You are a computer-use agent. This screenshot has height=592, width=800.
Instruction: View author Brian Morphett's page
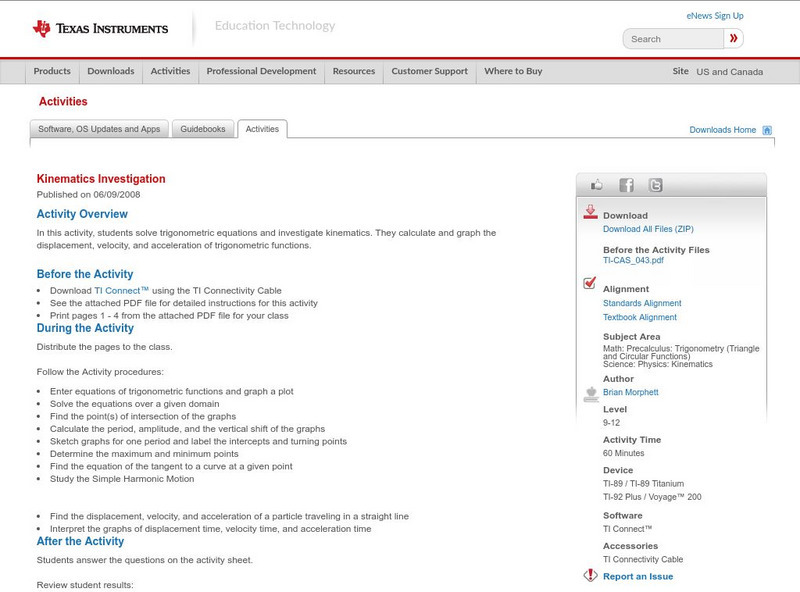tap(631, 392)
